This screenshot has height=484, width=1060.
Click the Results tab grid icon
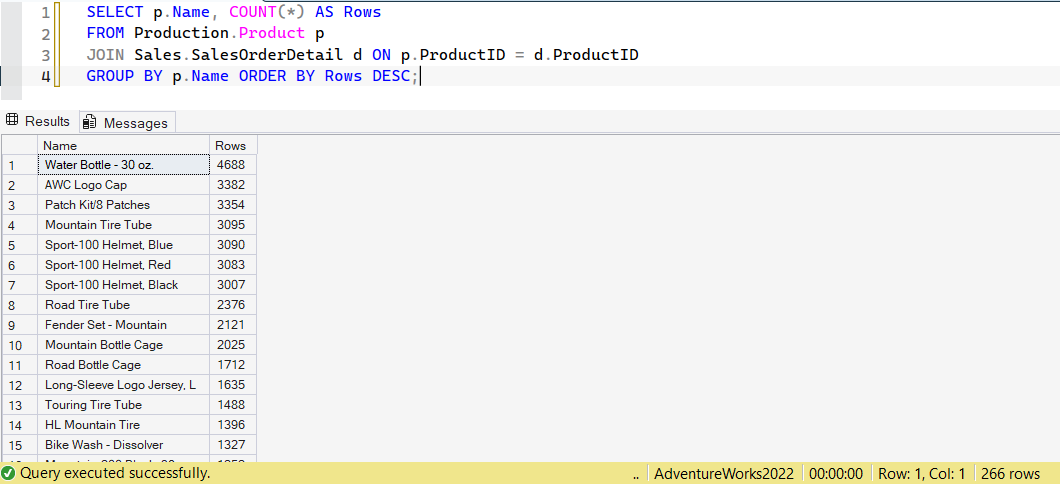[11, 120]
